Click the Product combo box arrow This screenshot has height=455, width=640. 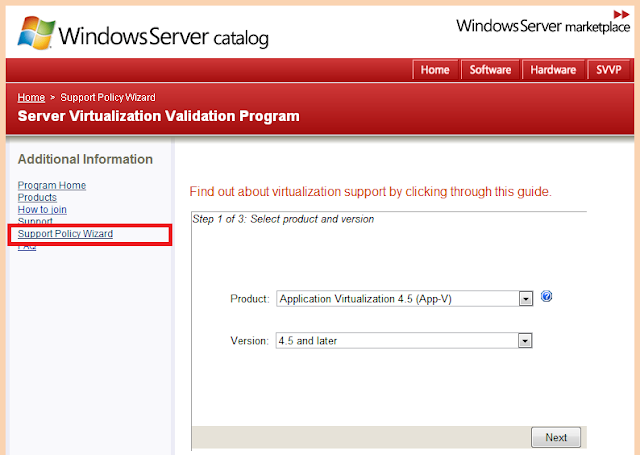(x=526, y=299)
